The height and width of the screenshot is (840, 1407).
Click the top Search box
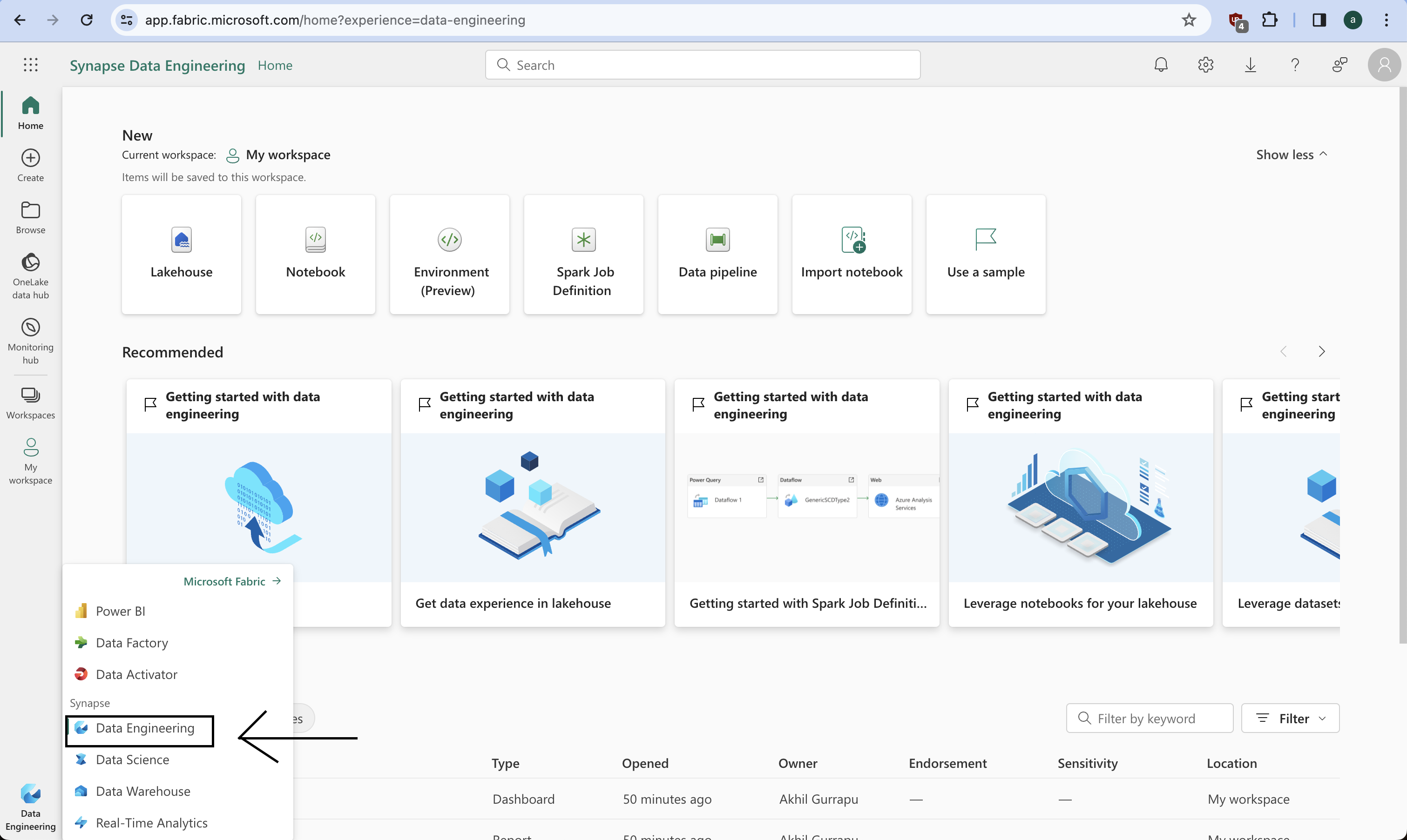[703, 65]
